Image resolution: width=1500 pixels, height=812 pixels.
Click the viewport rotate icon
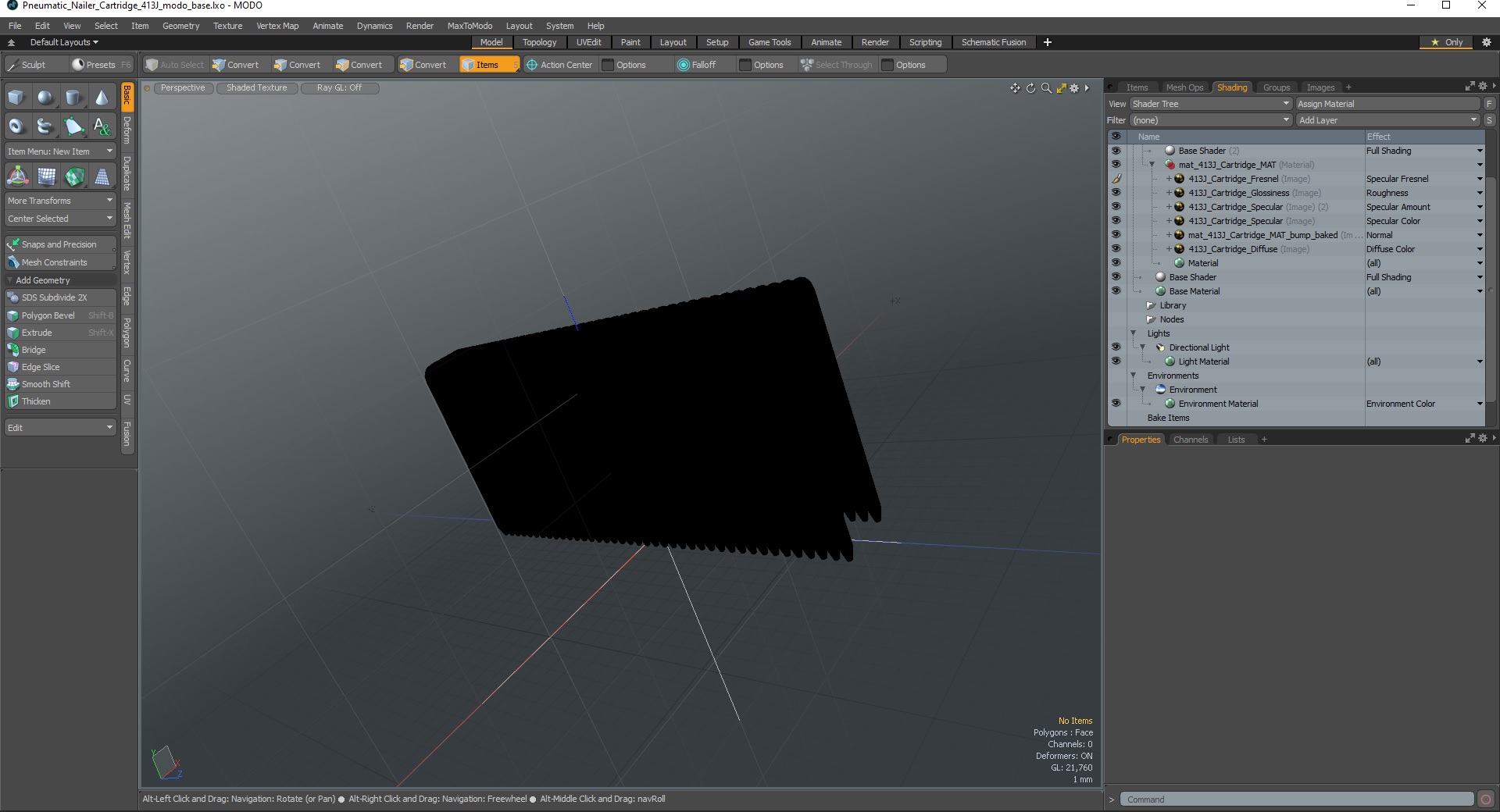[x=1030, y=88]
